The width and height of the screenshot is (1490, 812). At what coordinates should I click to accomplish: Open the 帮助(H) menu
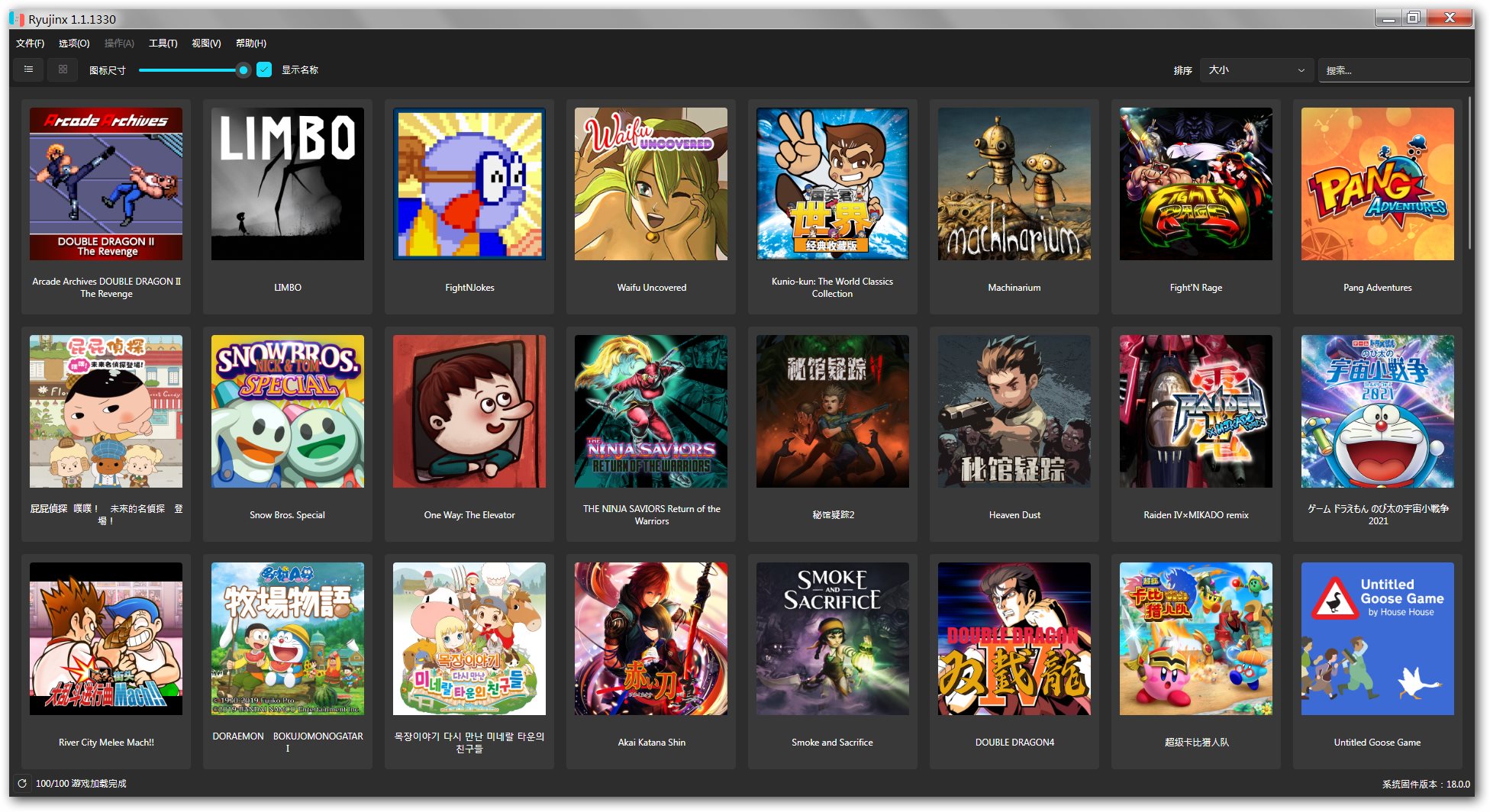pos(251,43)
